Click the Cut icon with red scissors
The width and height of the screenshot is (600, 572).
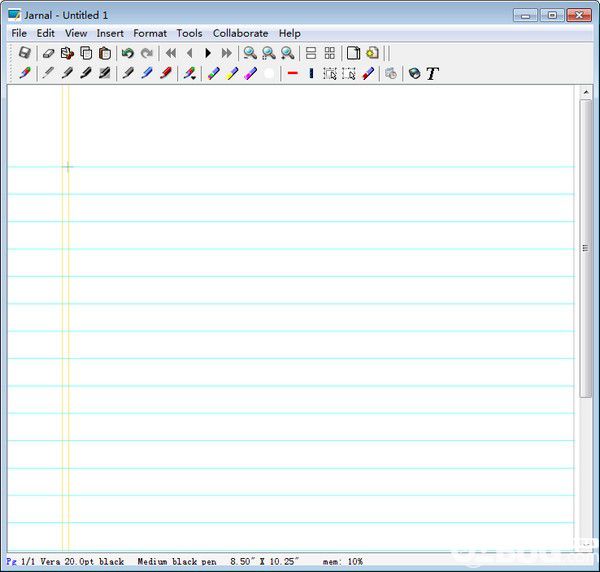click(x=67, y=53)
